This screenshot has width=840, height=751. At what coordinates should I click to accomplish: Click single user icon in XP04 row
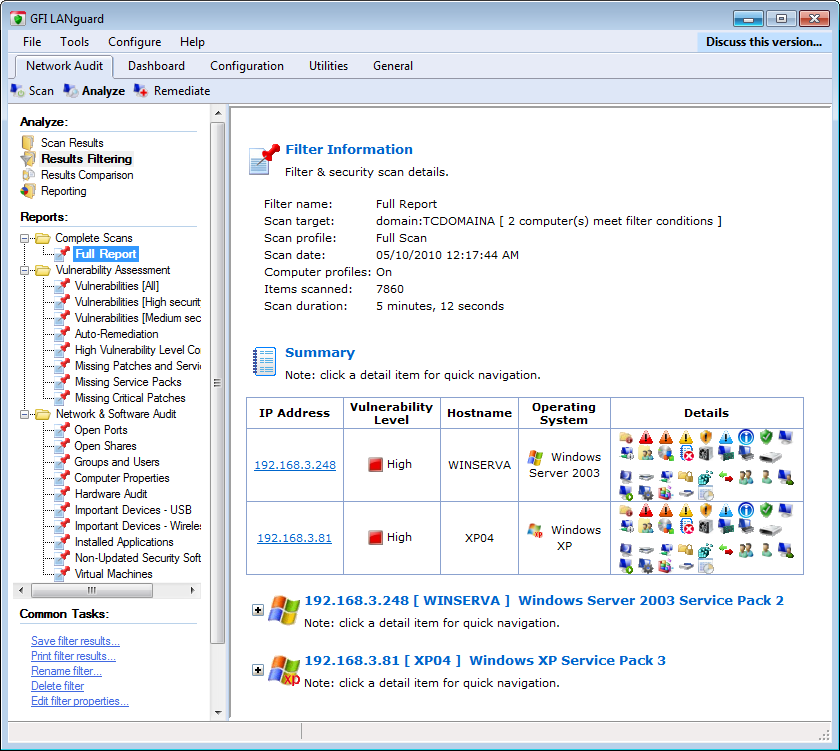766,550
